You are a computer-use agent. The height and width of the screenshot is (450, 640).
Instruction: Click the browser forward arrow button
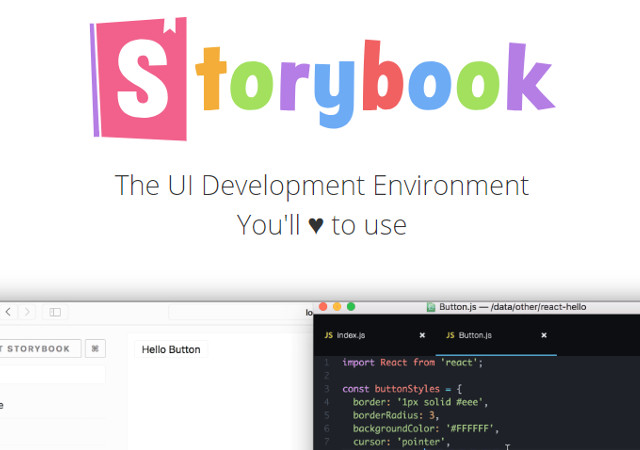(x=27, y=312)
